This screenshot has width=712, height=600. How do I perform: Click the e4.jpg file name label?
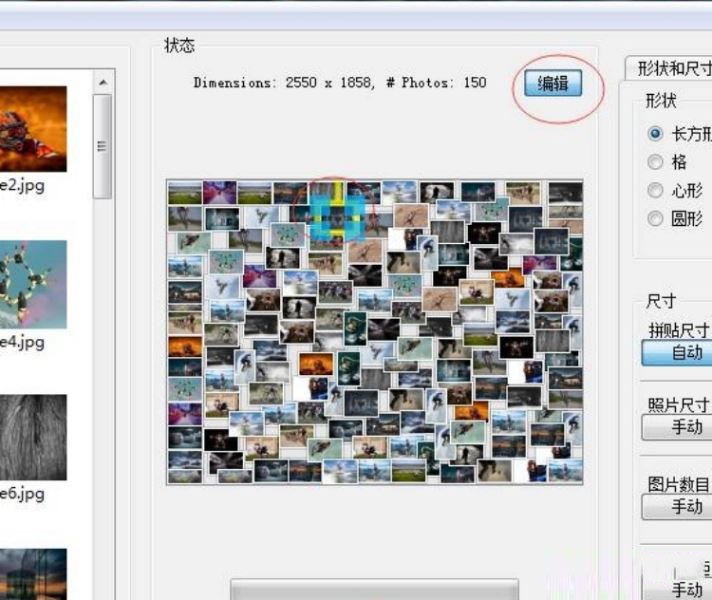point(22,343)
